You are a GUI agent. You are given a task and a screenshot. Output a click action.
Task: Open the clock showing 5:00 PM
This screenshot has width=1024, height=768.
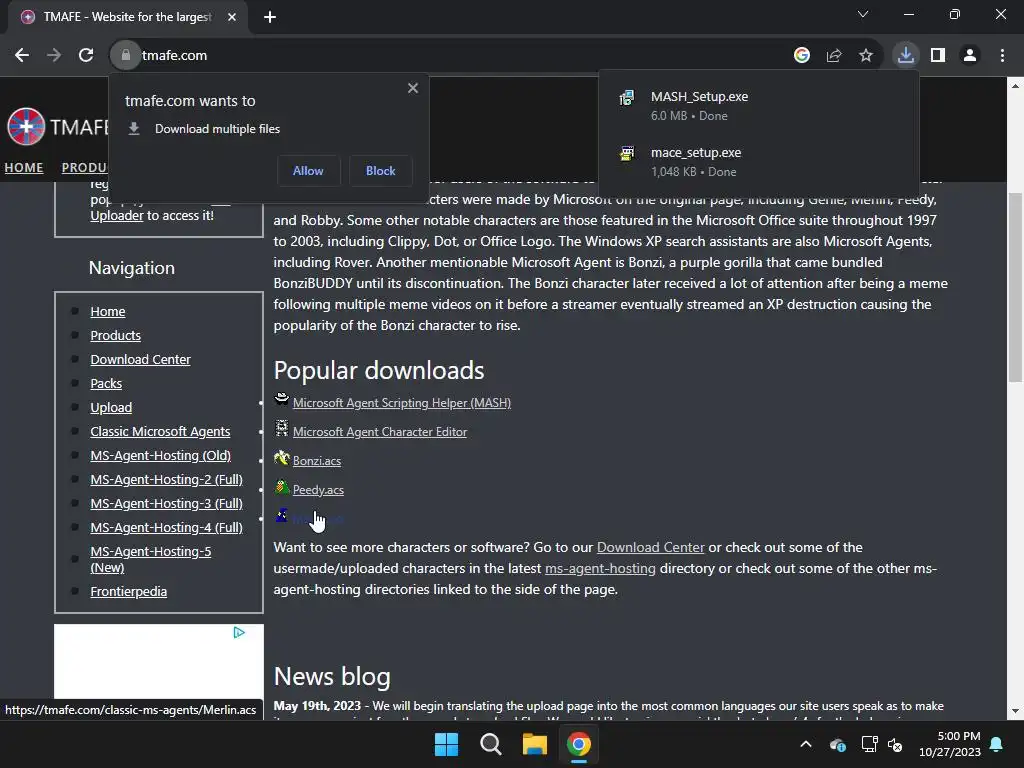click(950, 744)
